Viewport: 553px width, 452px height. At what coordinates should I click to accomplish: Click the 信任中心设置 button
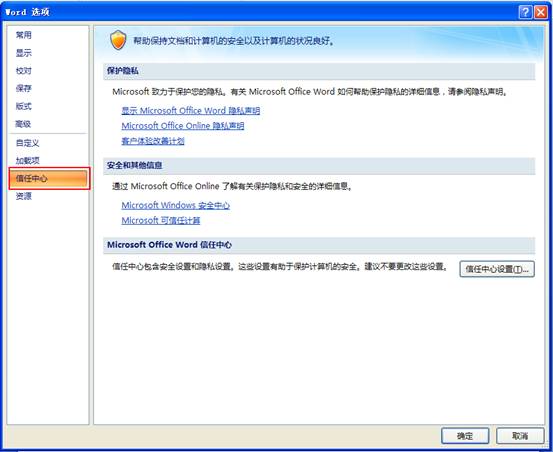pos(497,269)
